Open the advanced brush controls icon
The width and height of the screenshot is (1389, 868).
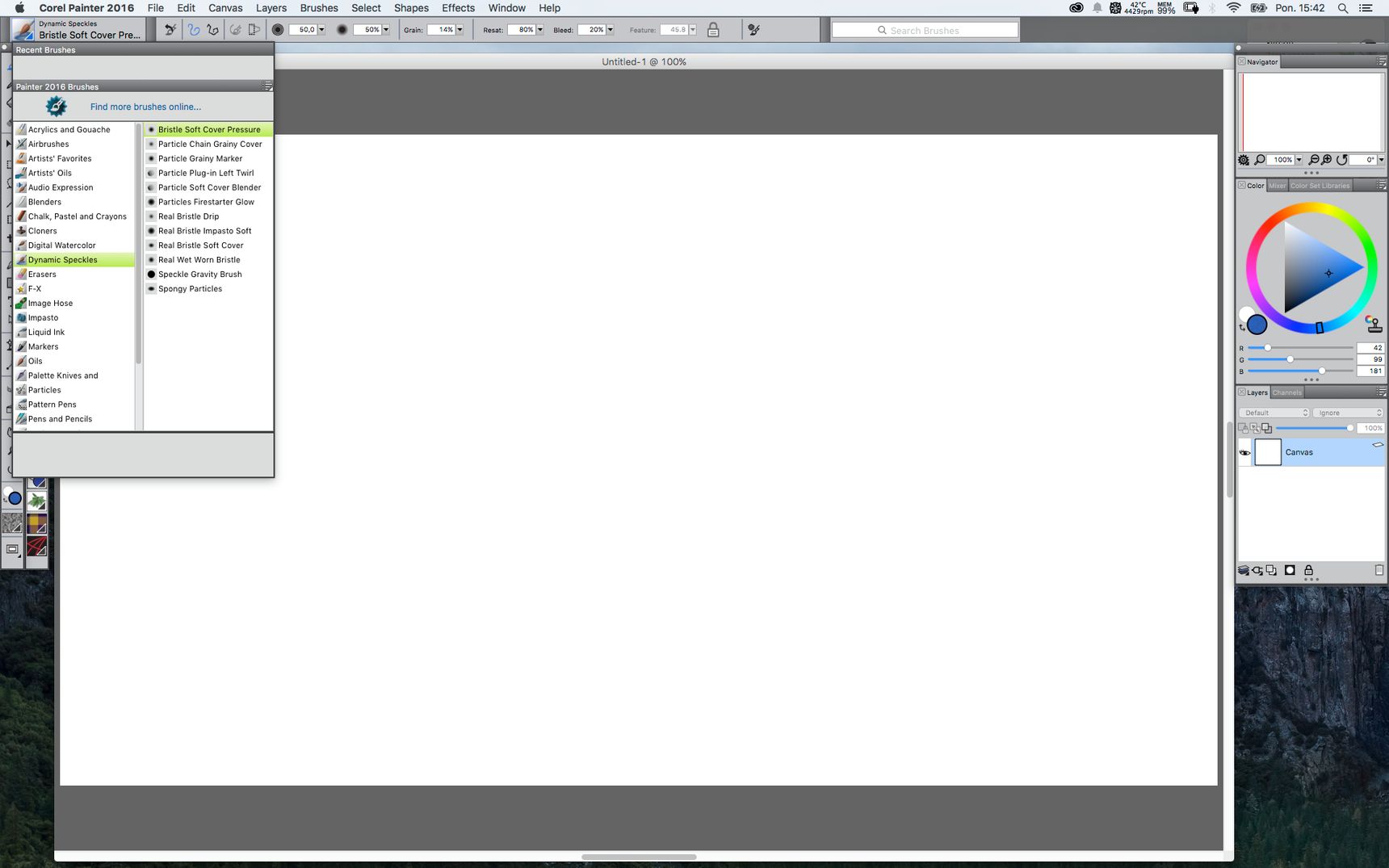coord(753,30)
